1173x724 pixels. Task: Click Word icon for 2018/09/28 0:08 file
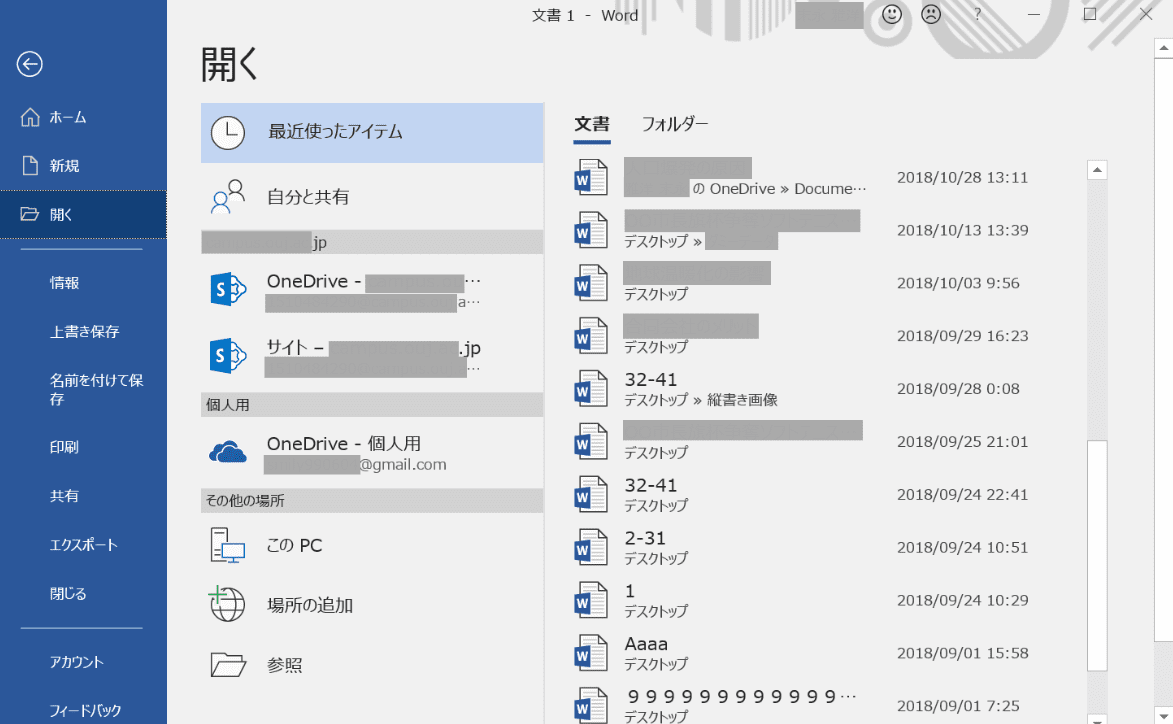coord(591,389)
